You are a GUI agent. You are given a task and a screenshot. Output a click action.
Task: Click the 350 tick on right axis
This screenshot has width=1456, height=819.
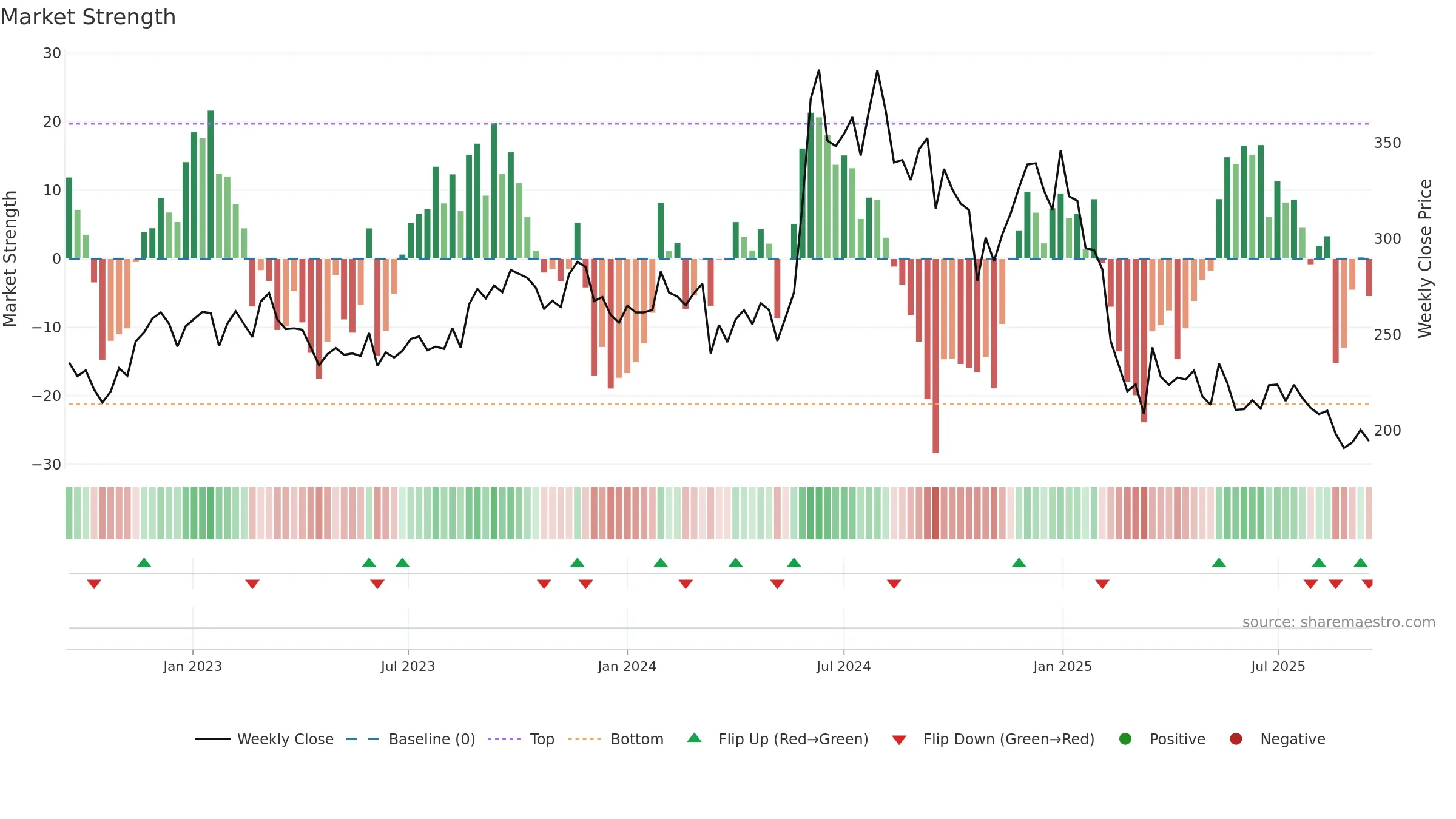[1387, 143]
